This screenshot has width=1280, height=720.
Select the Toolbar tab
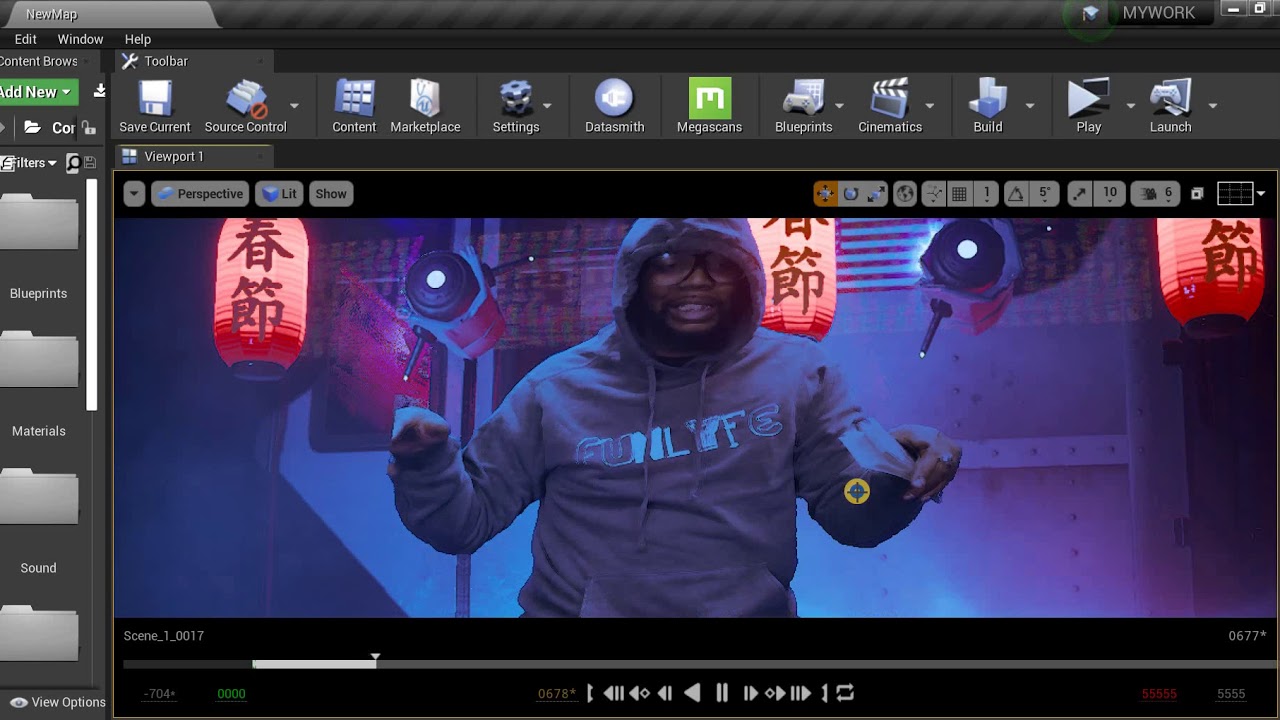(193, 61)
